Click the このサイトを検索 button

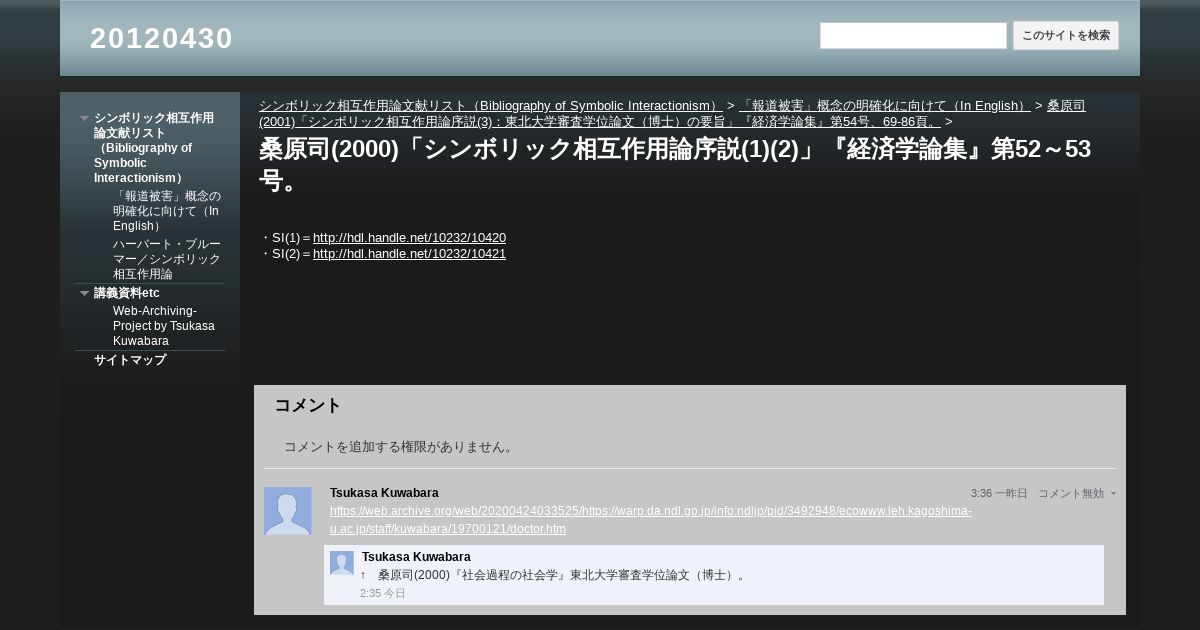click(1066, 36)
